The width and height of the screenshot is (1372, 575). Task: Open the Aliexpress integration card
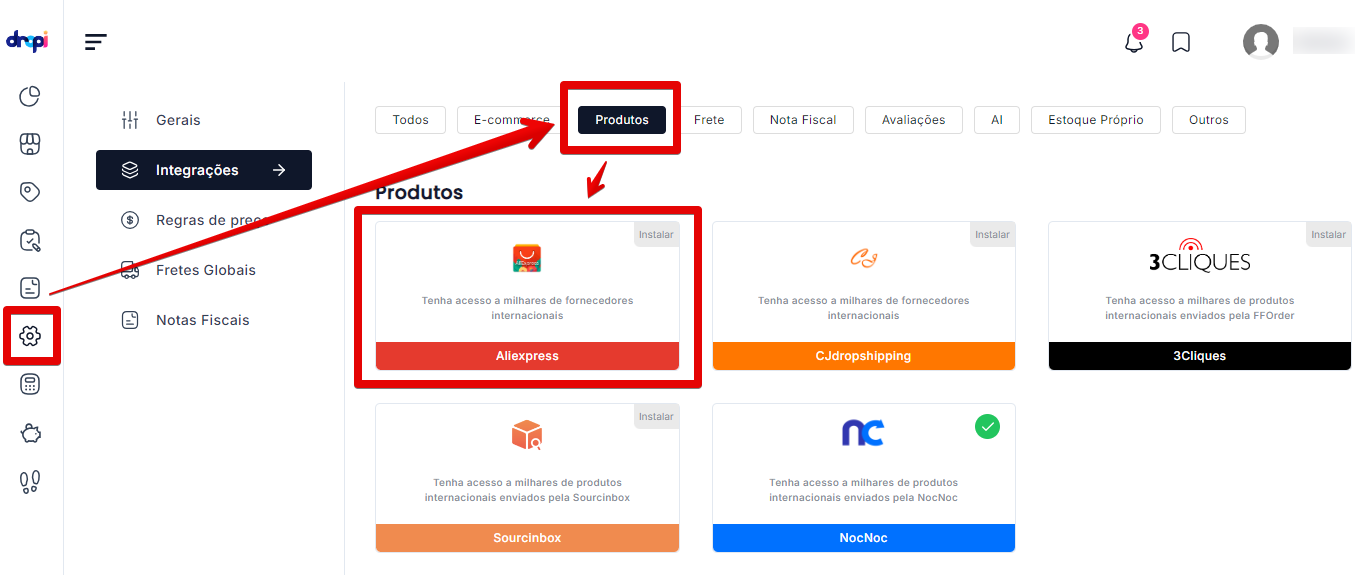pos(527,296)
